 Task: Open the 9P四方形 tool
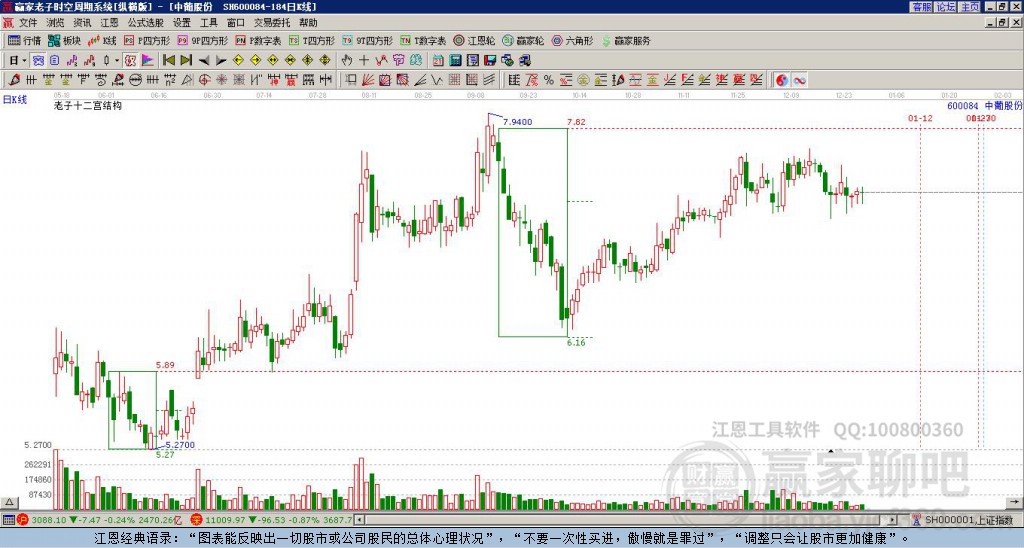pyautogui.click(x=202, y=40)
